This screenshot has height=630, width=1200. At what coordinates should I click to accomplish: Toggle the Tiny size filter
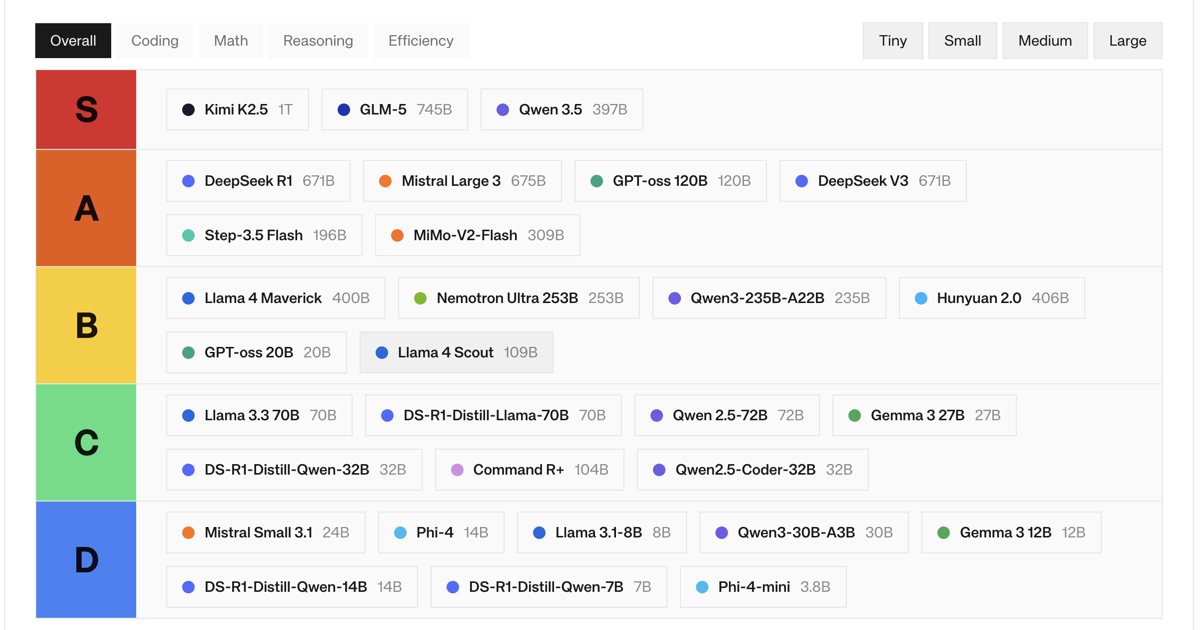click(892, 40)
